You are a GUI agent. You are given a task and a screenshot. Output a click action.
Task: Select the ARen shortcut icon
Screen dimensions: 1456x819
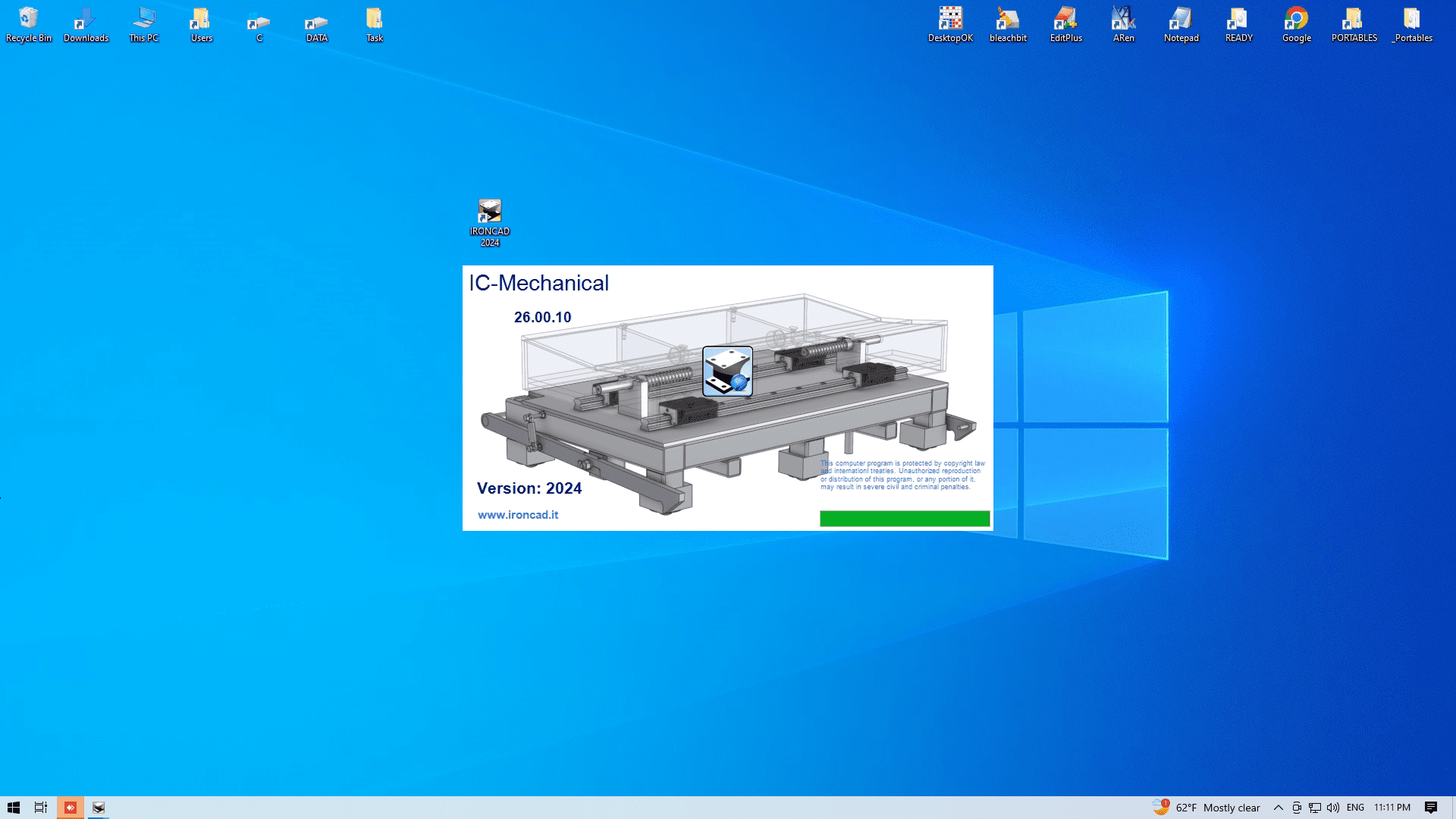[x=1123, y=24]
